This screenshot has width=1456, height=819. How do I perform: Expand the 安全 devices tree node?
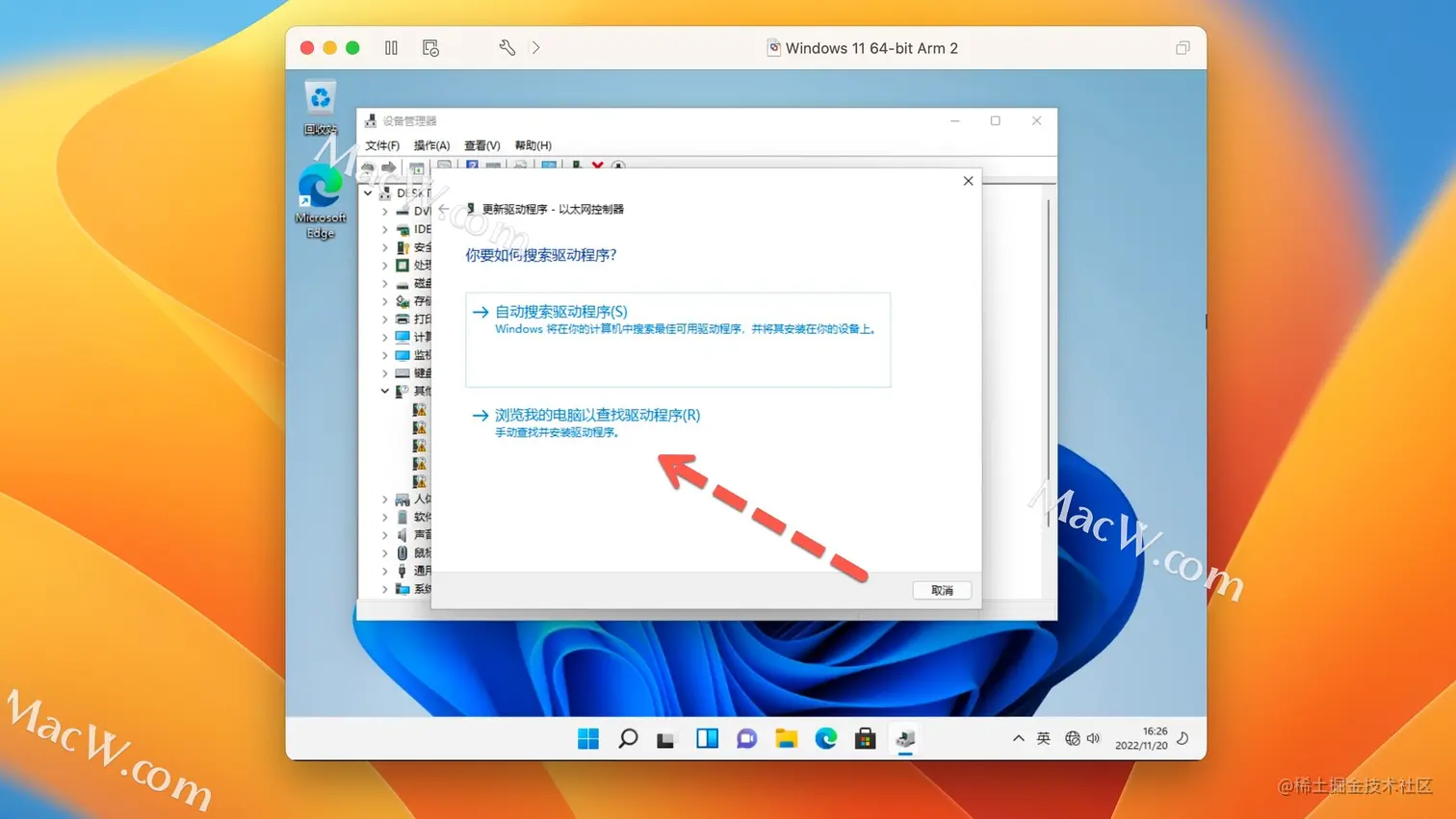(385, 247)
